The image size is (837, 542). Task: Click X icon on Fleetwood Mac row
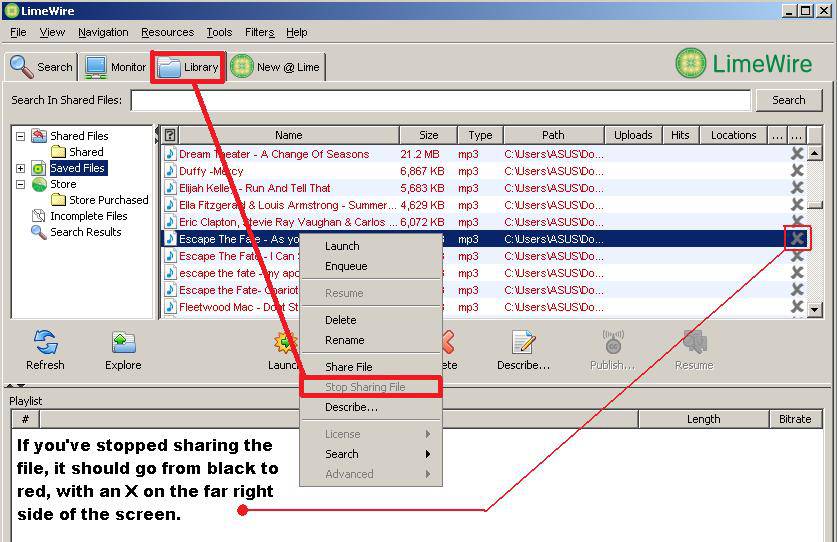(797, 307)
